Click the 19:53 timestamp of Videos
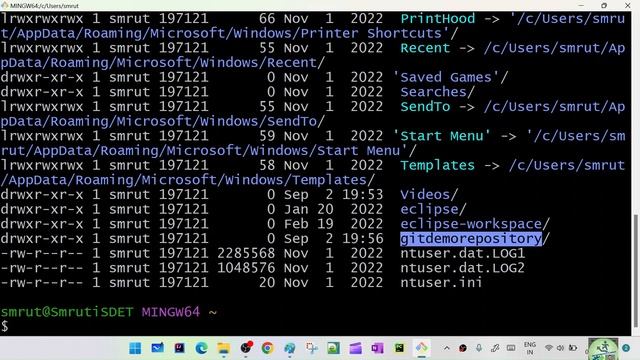 362,194
